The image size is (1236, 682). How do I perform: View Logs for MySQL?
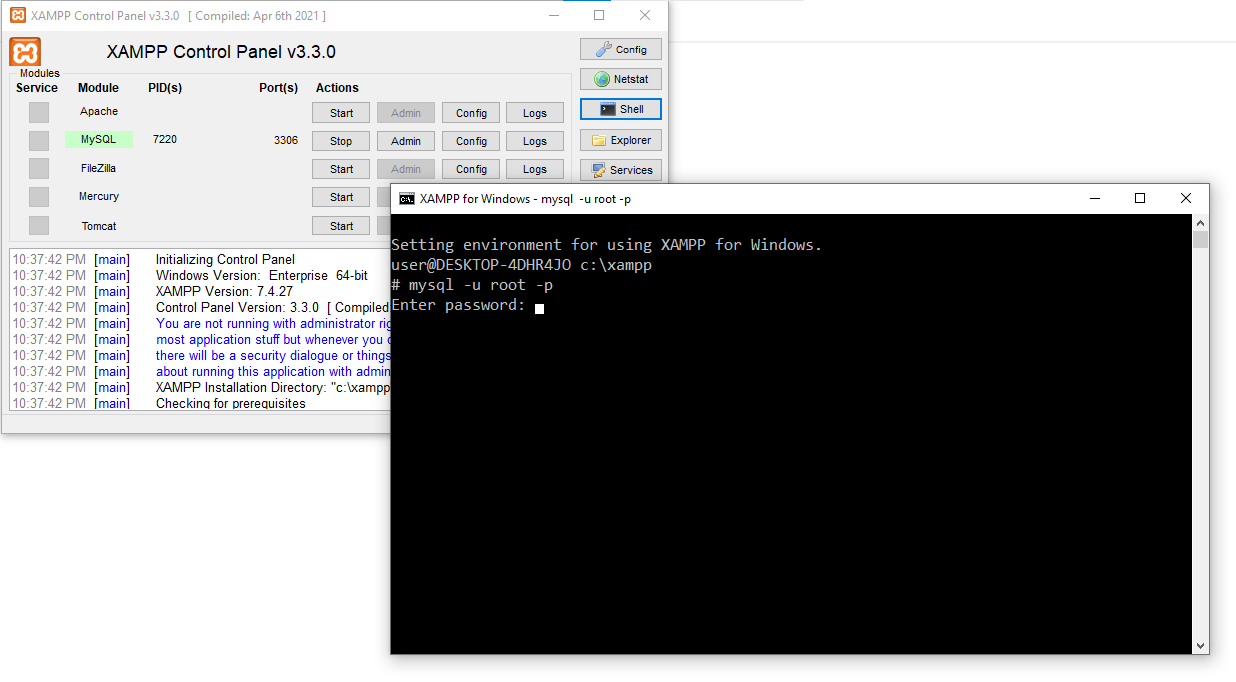click(x=535, y=141)
